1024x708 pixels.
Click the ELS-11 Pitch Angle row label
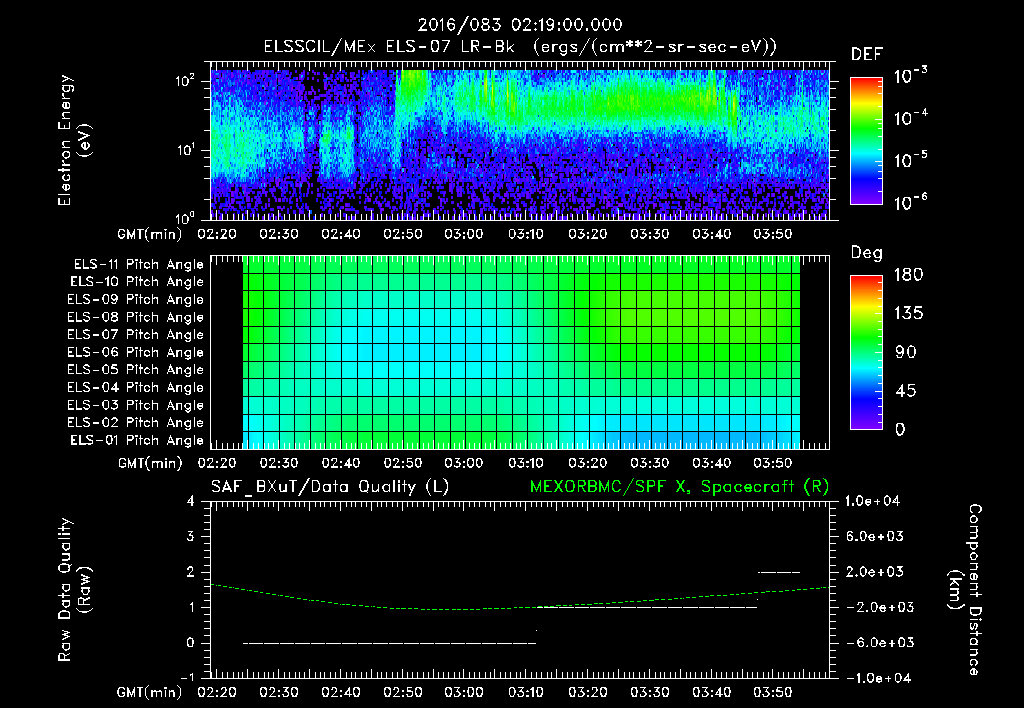pyautogui.click(x=138, y=265)
